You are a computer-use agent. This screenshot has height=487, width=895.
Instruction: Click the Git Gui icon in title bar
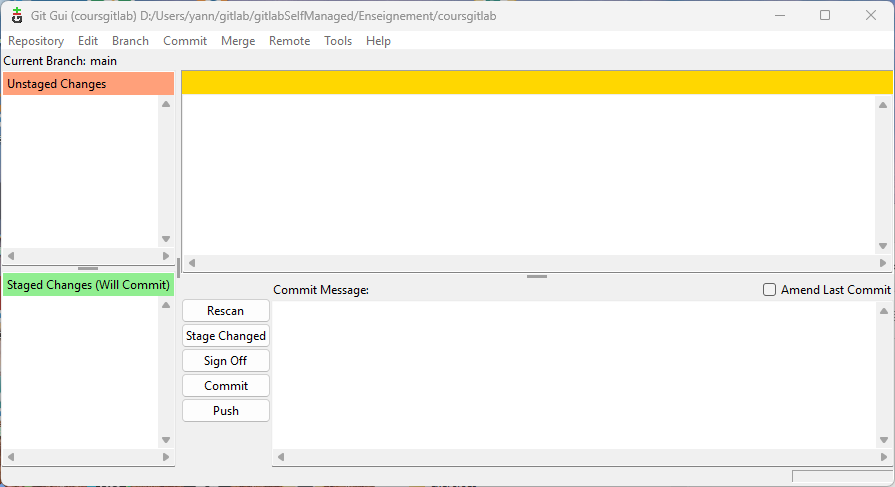[x=17, y=16]
